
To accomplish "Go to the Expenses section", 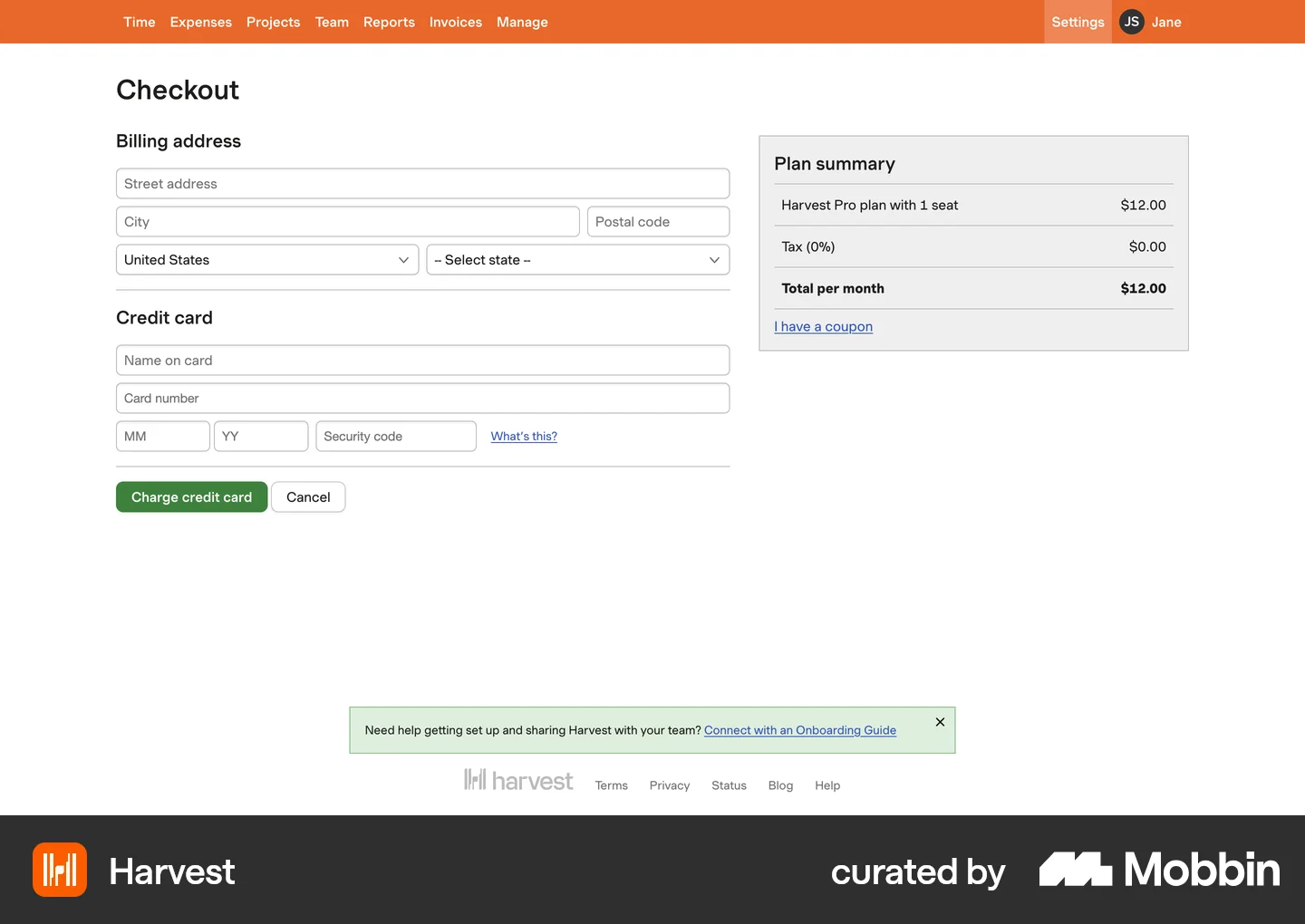I will pos(201,22).
